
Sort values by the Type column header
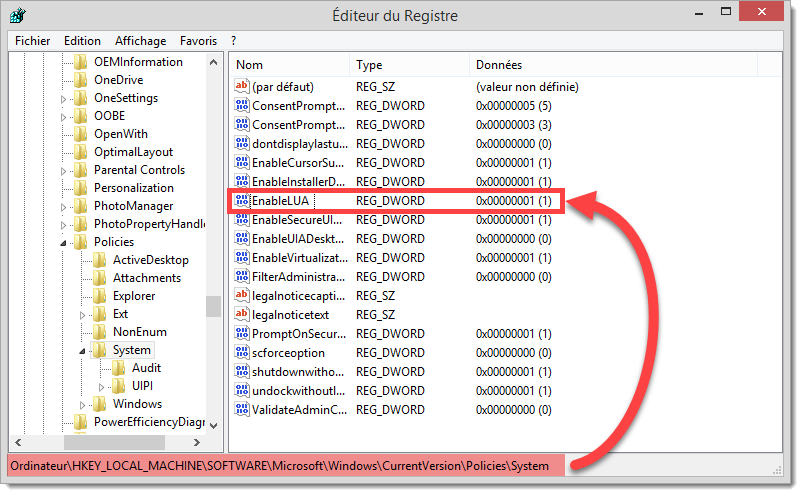(x=410, y=65)
